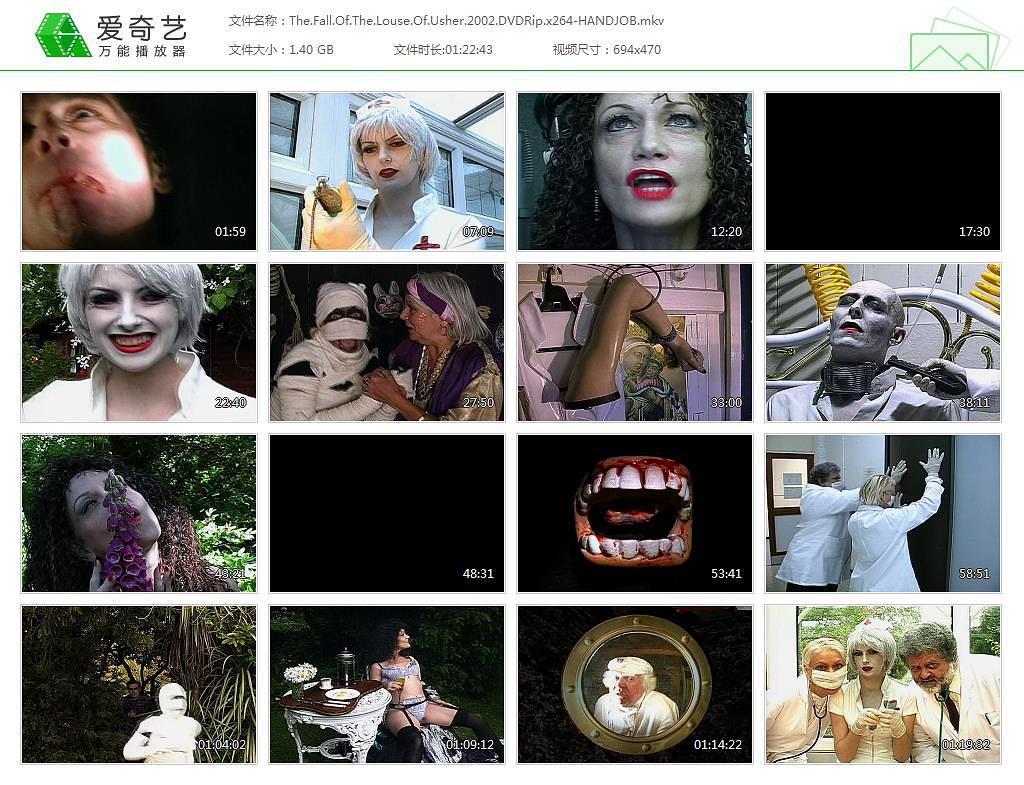
Task: Select the bandaged mummy thumbnail at 27:50
Action: coord(387,342)
